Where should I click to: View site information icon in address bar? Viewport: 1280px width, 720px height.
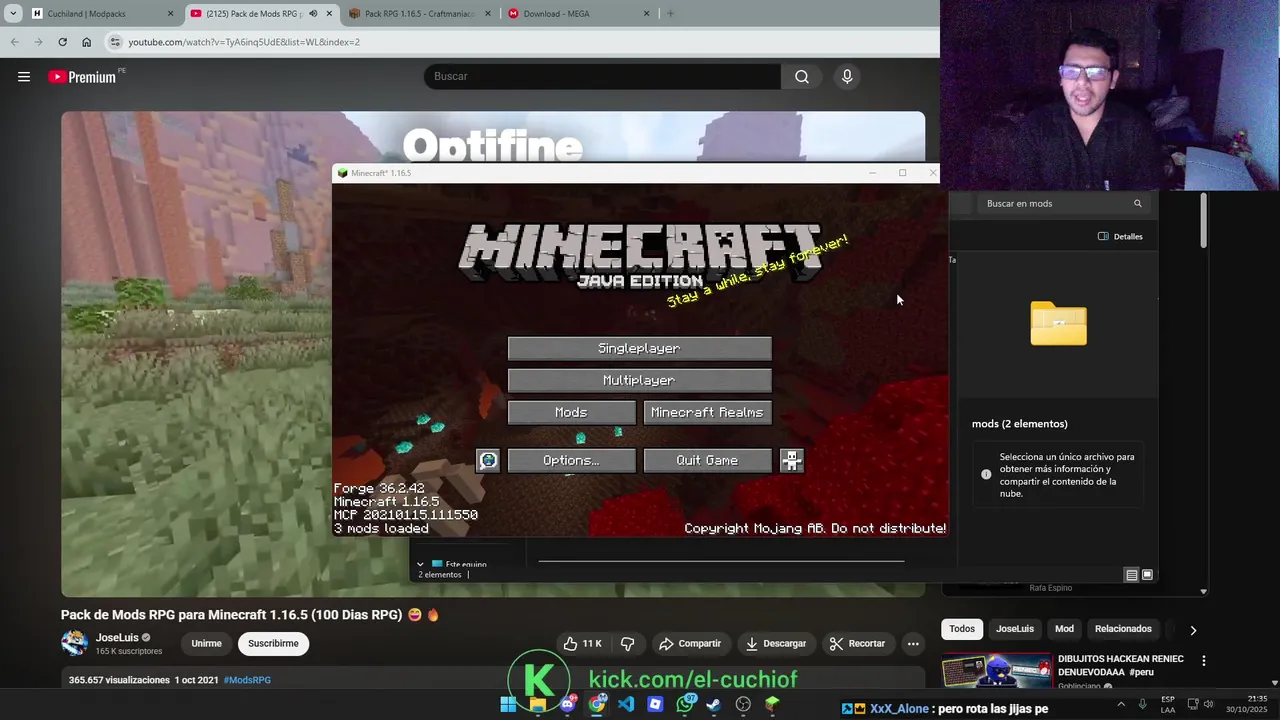pos(115,42)
